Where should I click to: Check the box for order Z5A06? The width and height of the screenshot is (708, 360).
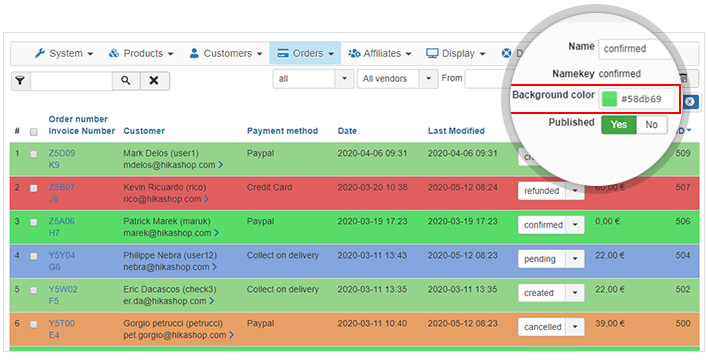[x=33, y=222]
